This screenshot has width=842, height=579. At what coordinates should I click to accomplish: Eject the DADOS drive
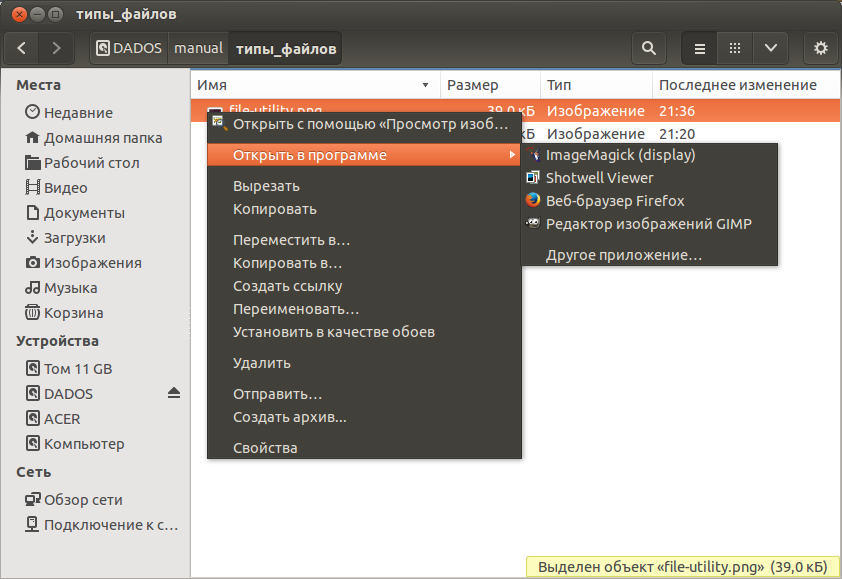[174, 393]
